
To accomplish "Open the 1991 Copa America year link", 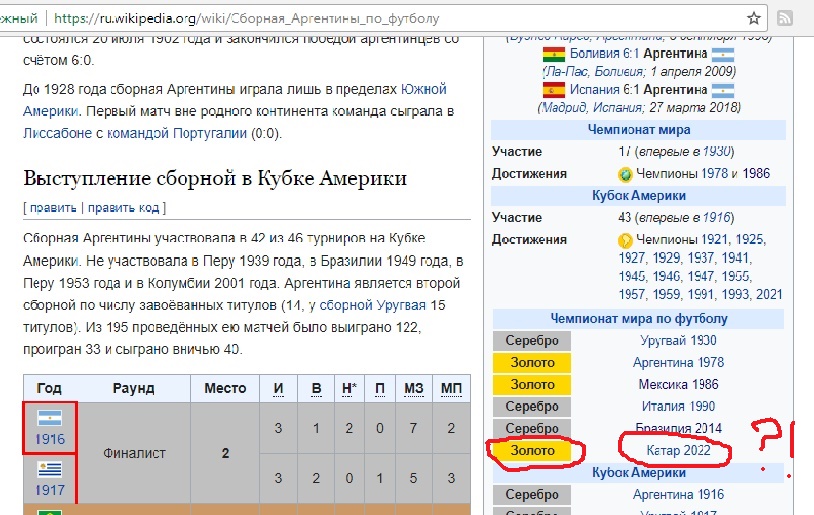I will (701, 294).
